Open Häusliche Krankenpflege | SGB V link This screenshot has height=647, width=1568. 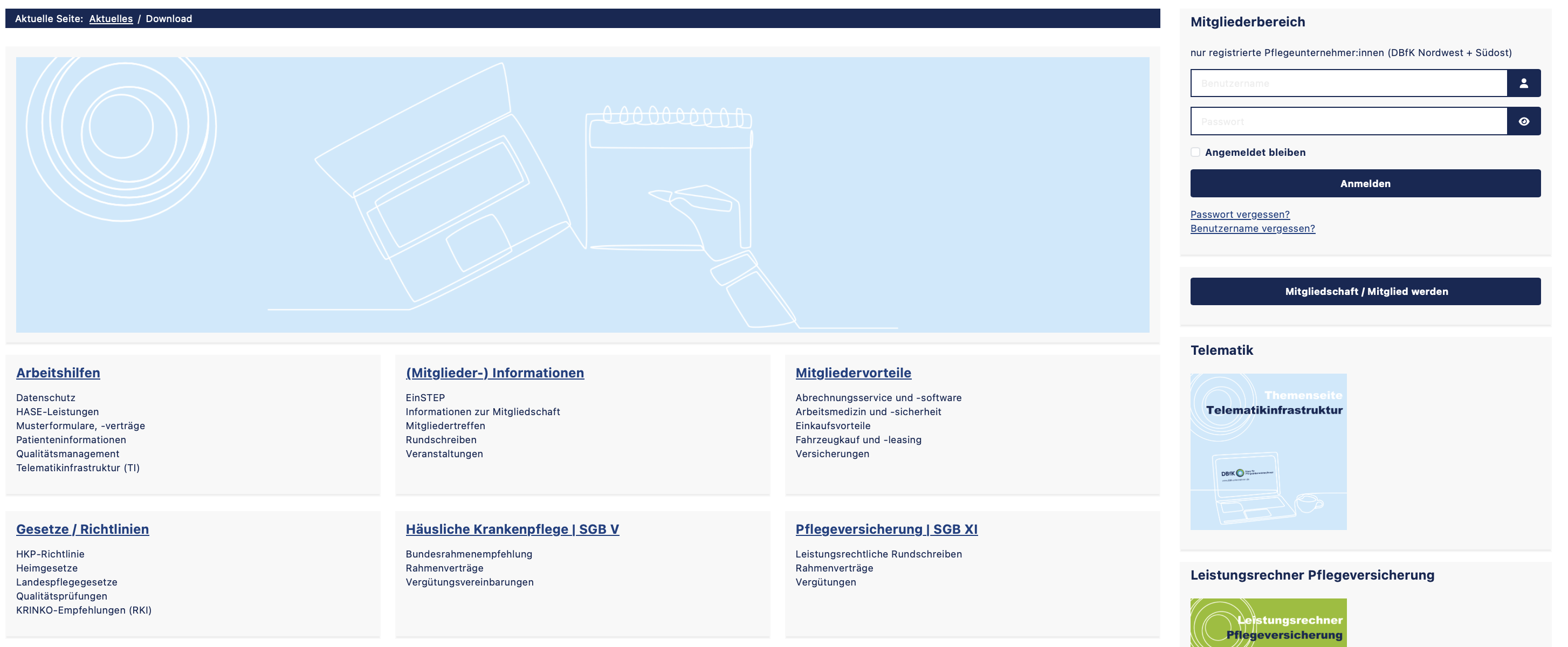(x=513, y=529)
